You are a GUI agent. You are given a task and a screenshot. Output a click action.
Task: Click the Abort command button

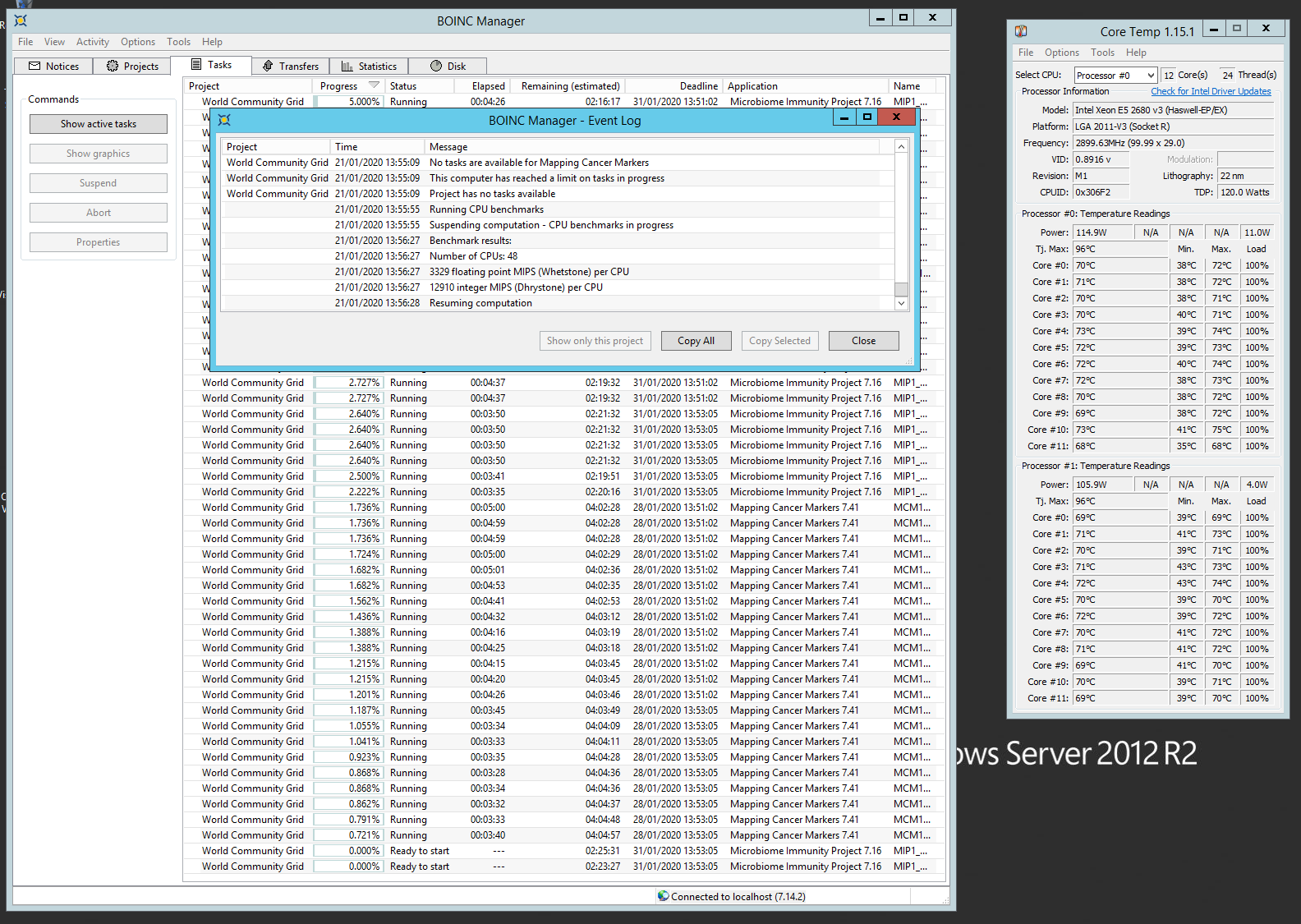coord(99,213)
